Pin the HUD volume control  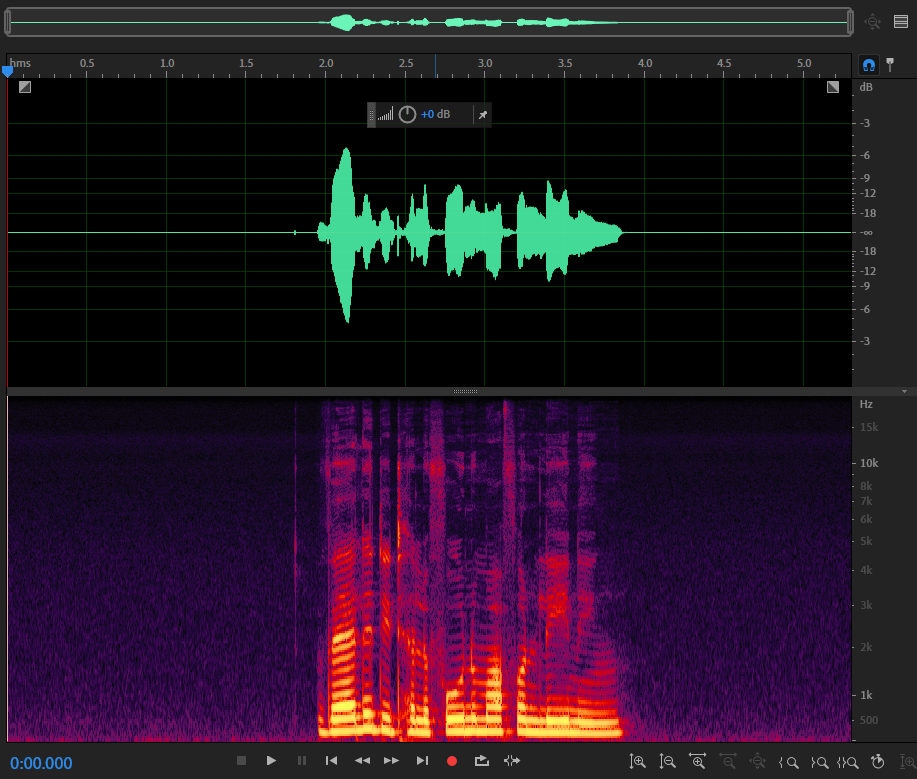[482, 115]
